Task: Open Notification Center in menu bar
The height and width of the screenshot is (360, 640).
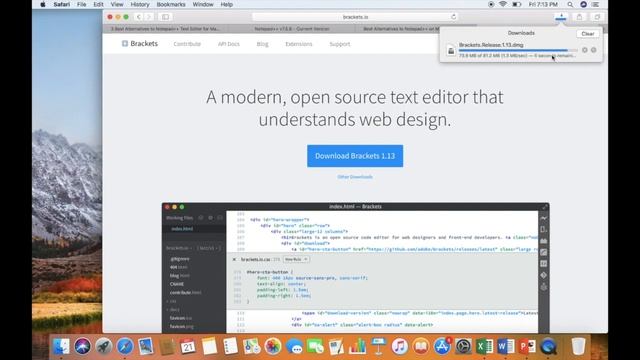Action: tap(596, 4)
